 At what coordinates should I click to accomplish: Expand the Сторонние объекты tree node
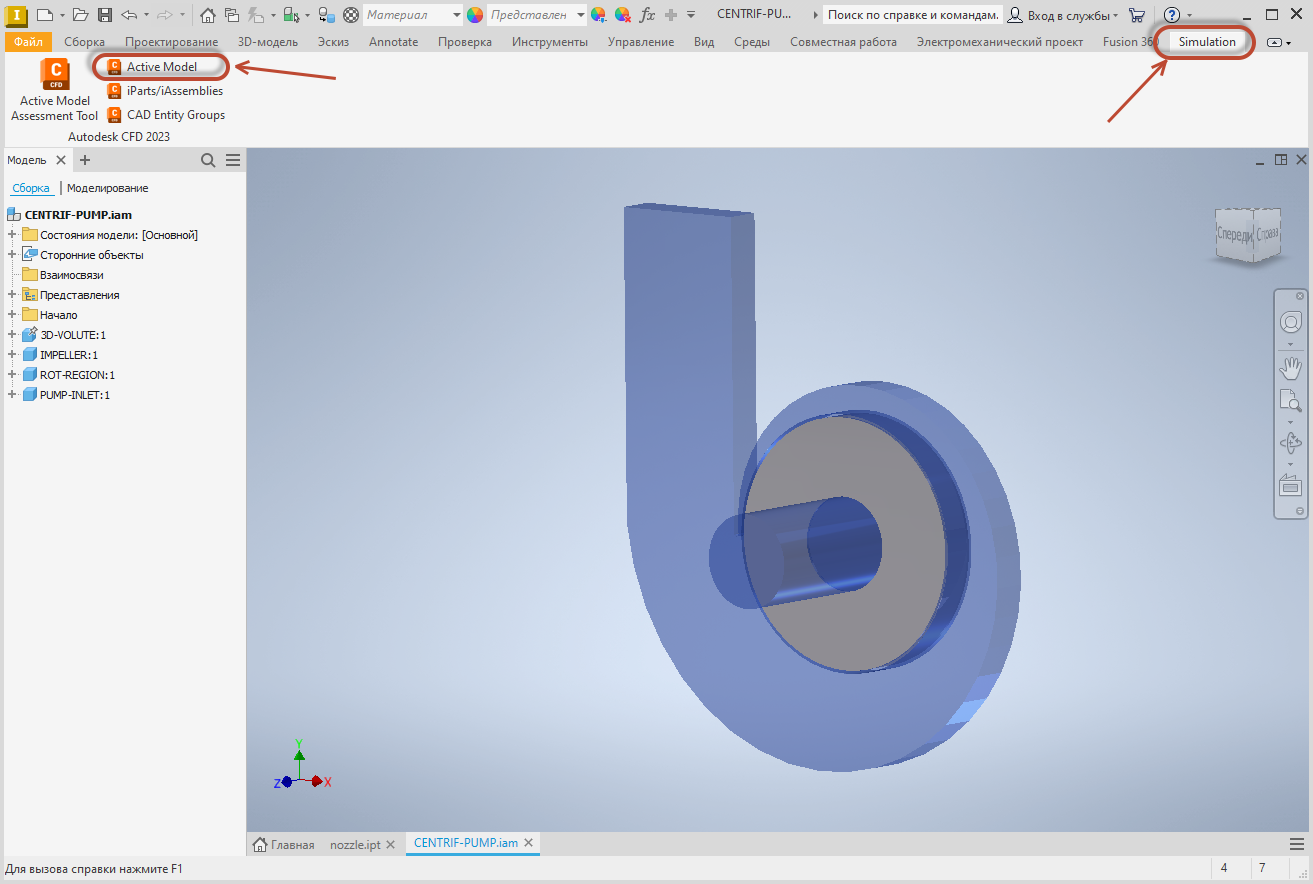(12, 255)
